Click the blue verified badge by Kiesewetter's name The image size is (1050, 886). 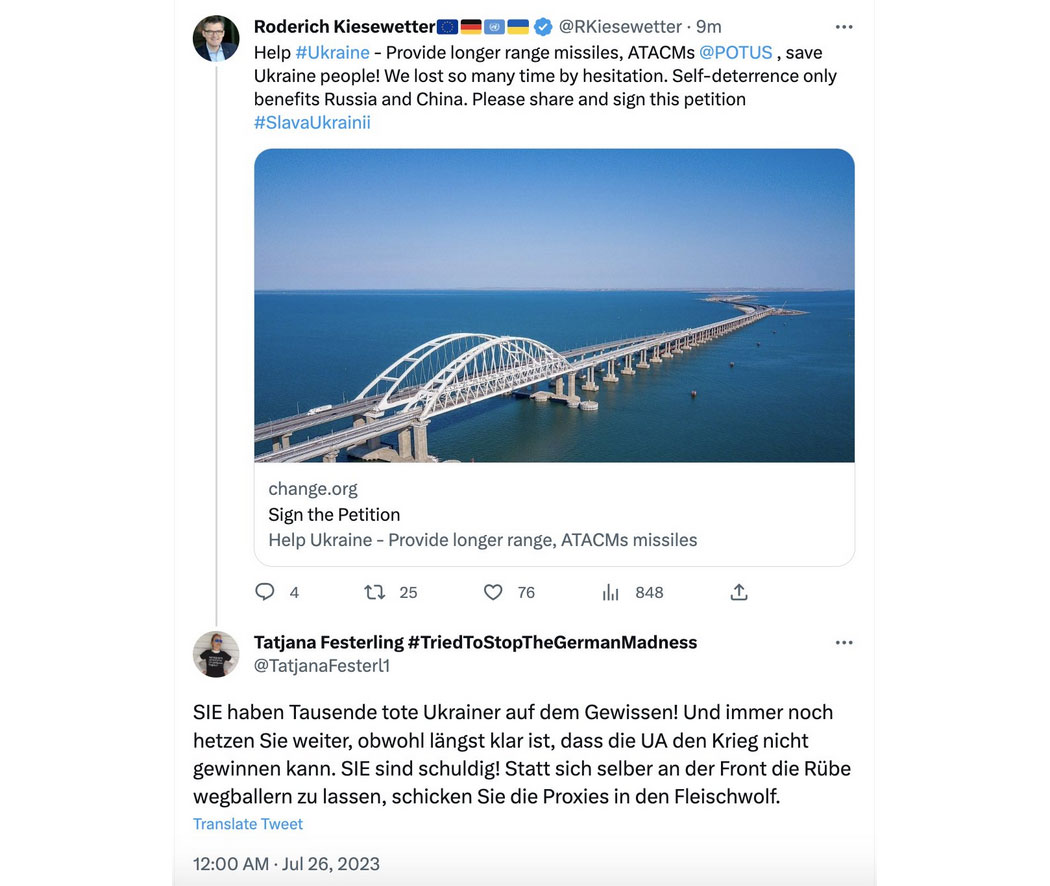[x=543, y=27]
